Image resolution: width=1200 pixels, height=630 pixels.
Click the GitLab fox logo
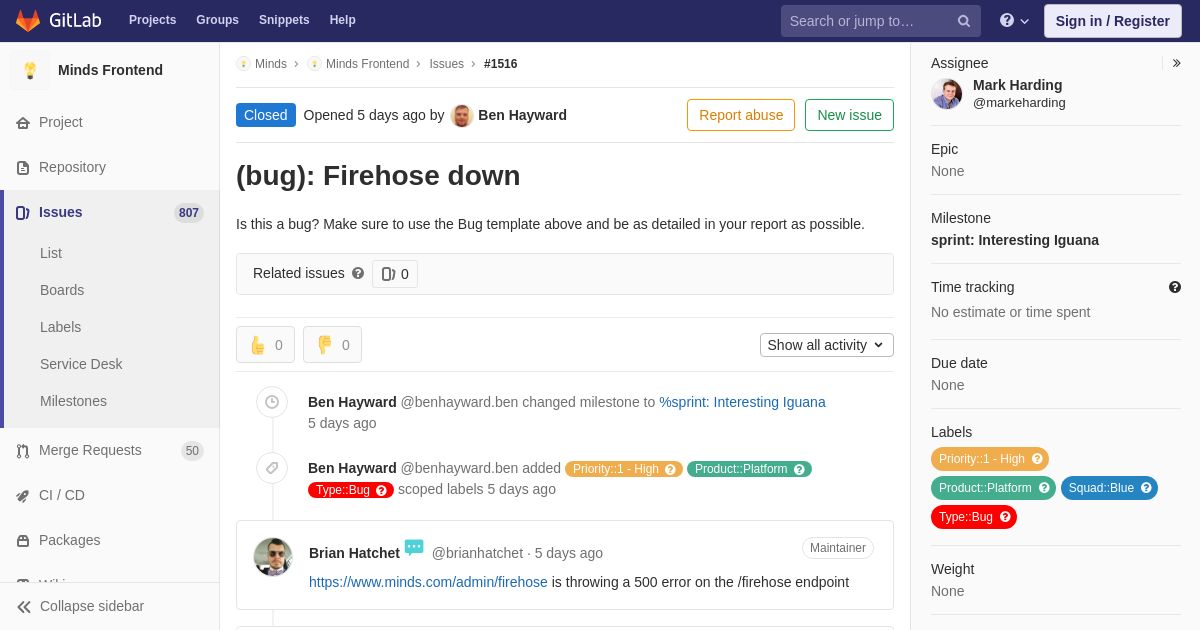tap(28, 20)
